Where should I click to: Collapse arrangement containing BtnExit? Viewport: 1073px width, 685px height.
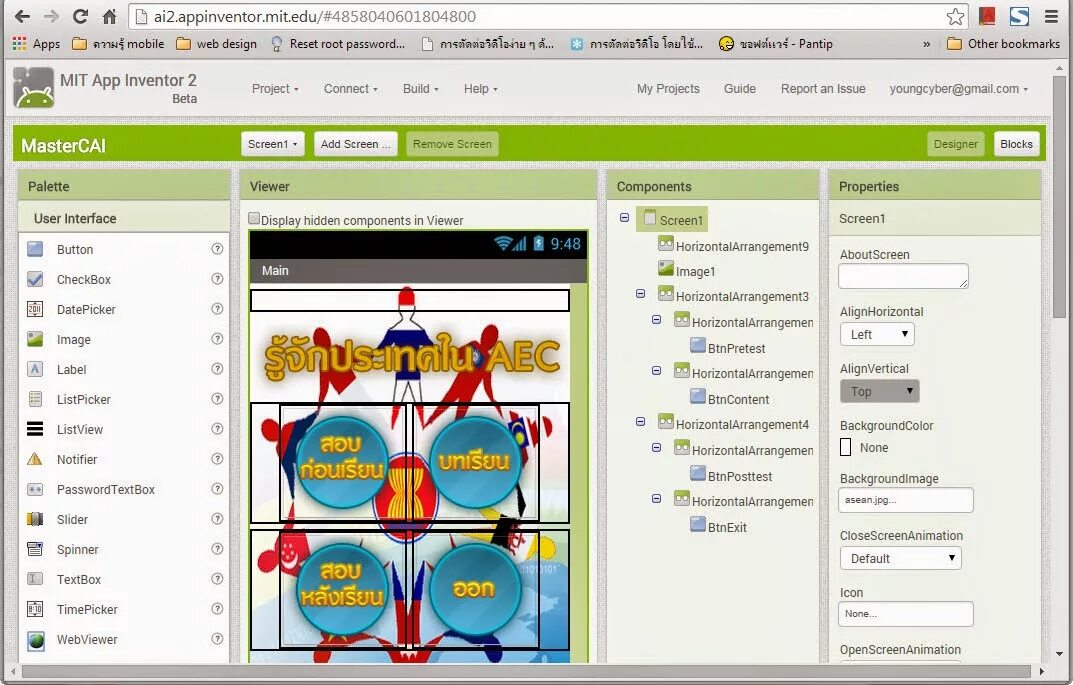coord(656,499)
